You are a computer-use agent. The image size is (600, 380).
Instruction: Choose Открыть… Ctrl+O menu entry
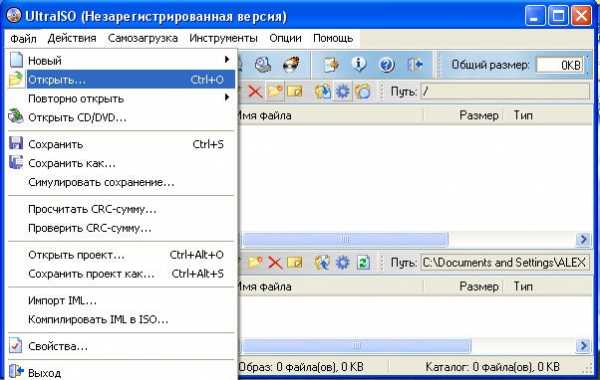[121, 80]
